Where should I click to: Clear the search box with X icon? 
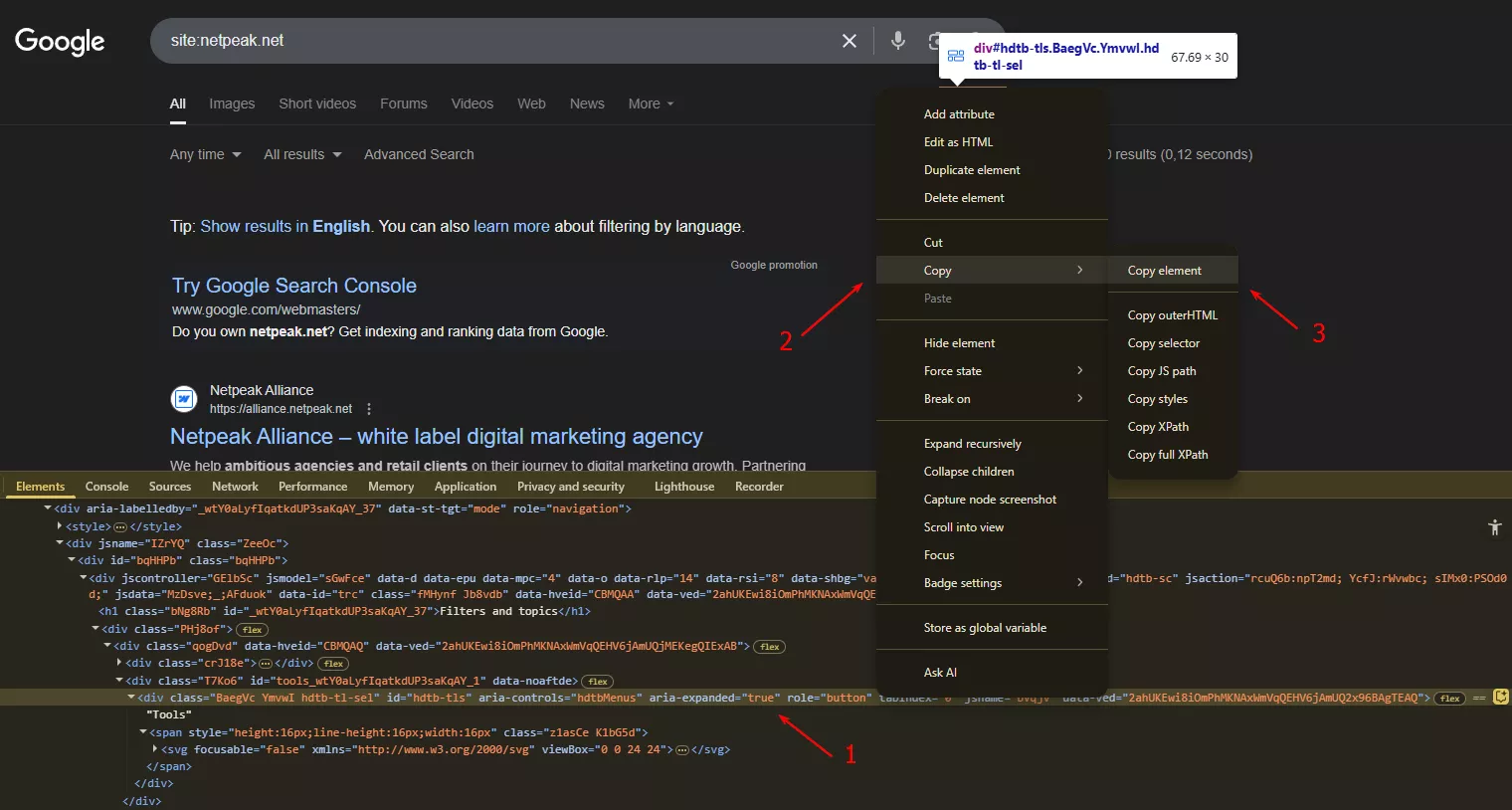coord(850,41)
